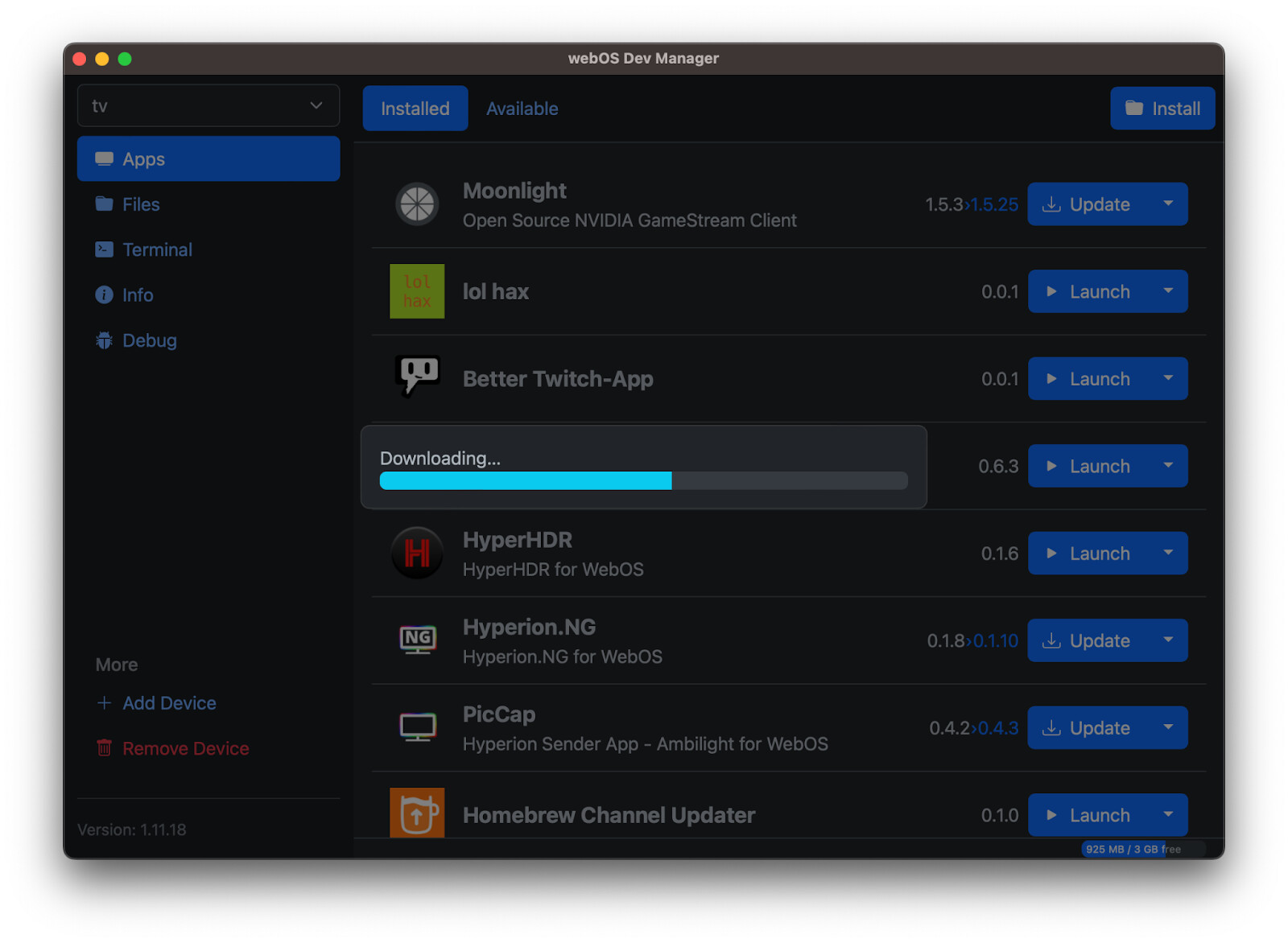Click the lol hax app icon

417,291
